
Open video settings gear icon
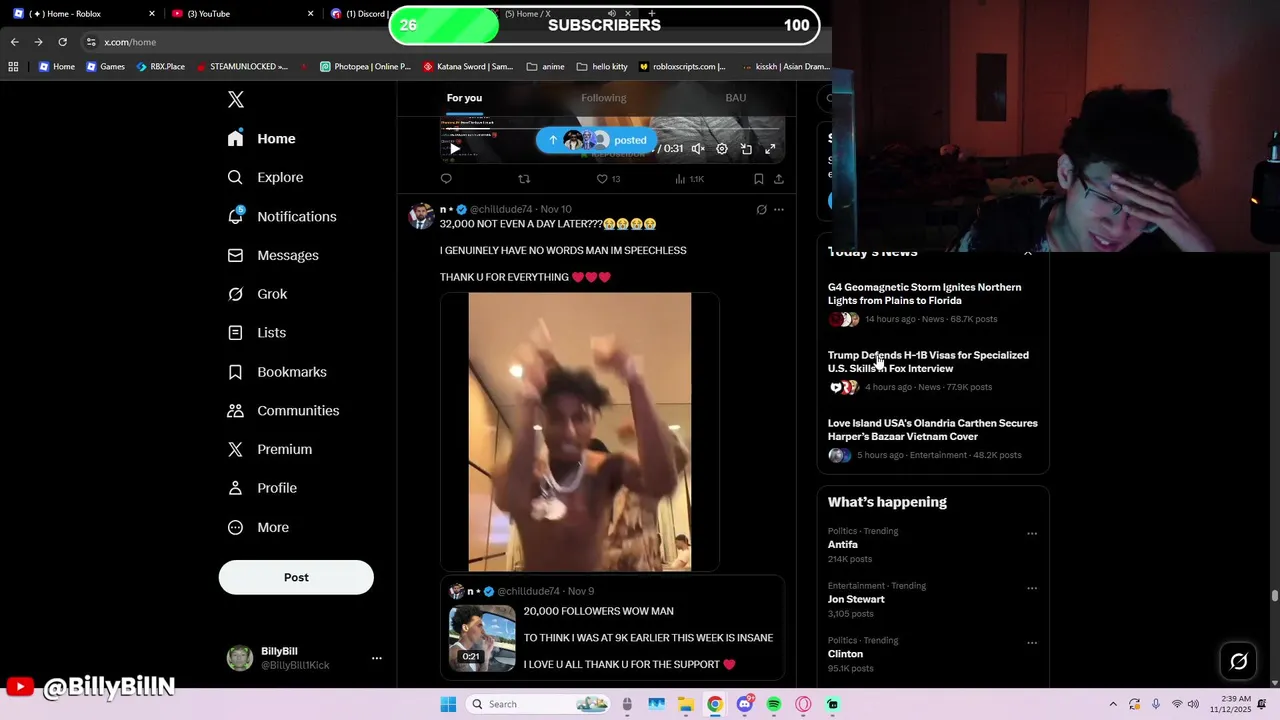tap(722, 149)
